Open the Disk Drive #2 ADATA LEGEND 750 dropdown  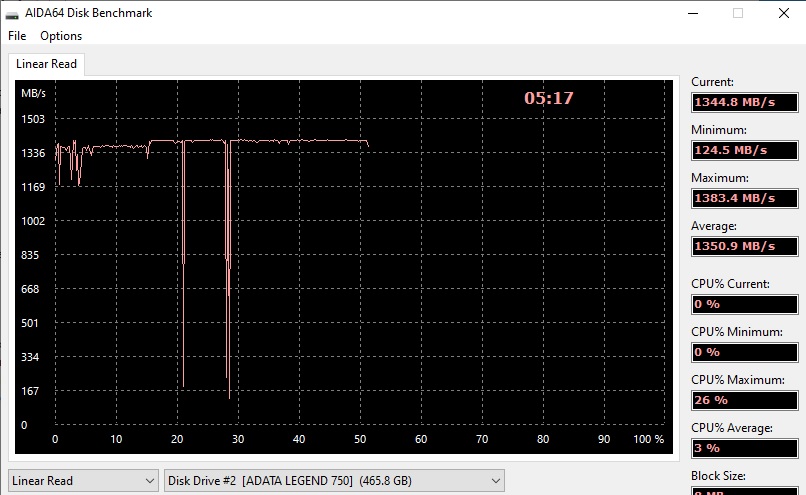point(334,481)
